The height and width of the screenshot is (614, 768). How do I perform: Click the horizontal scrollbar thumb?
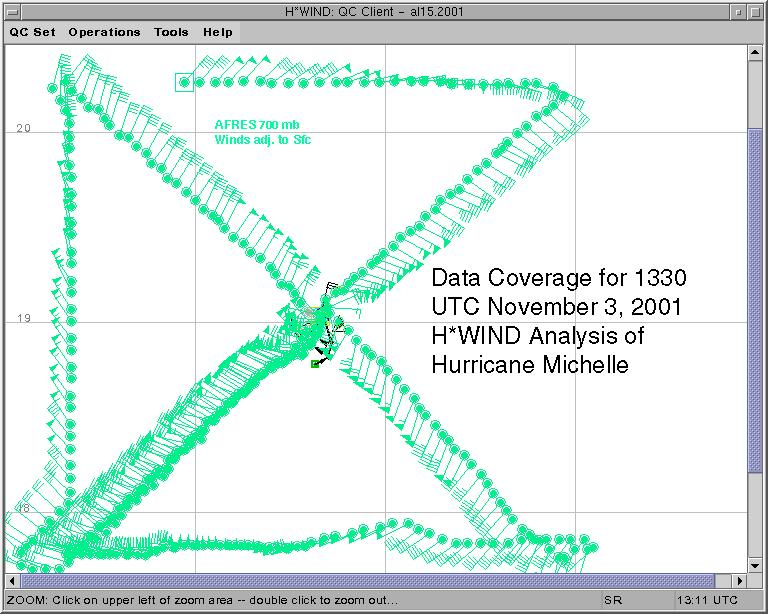pyautogui.click(x=370, y=580)
